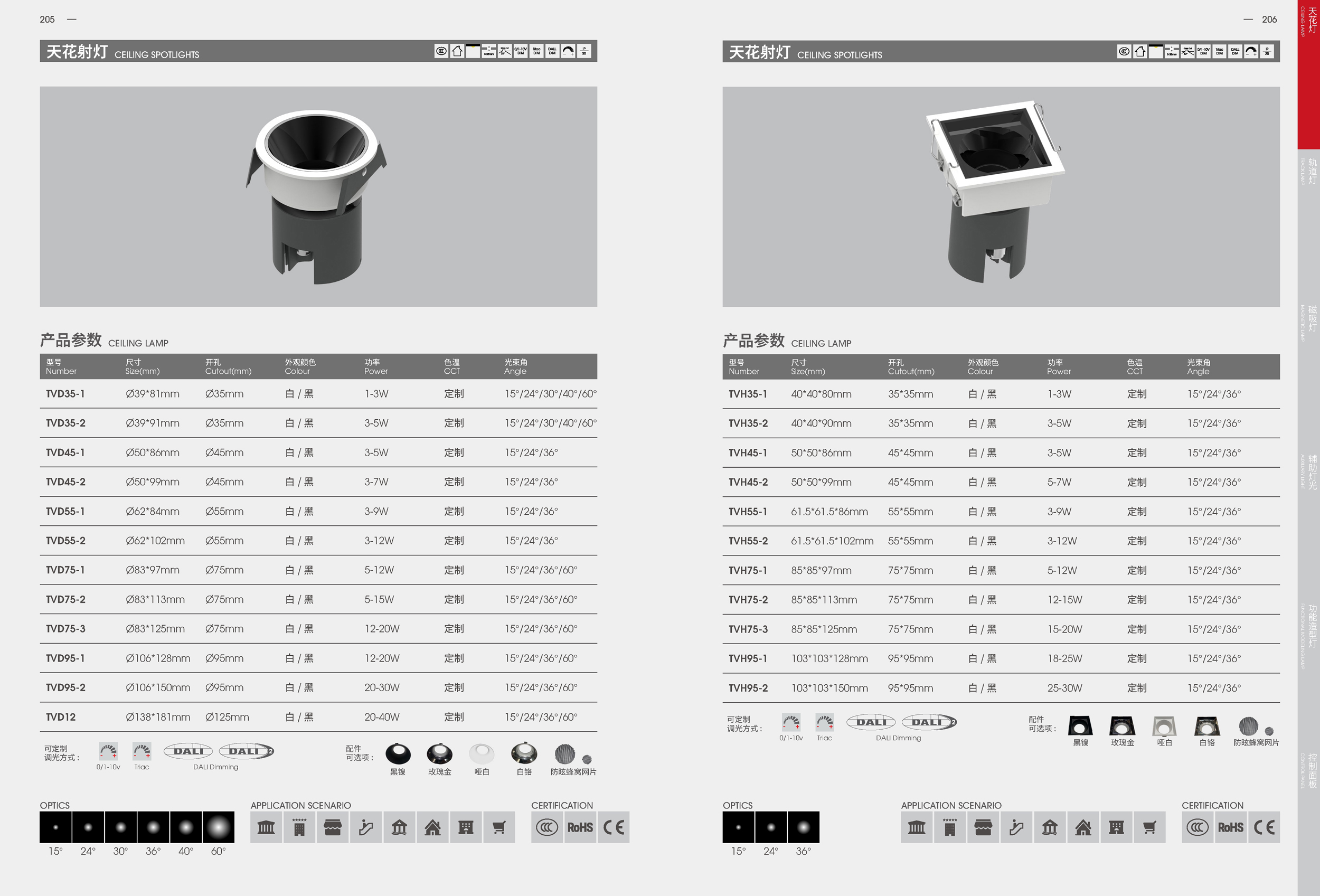
Task: Click the house icon on page 206
Action: point(1082,827)
